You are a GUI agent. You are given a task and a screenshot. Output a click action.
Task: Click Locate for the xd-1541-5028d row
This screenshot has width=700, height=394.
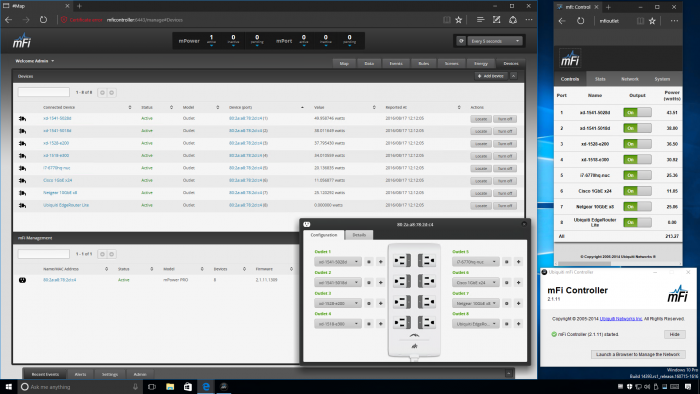coord(481,119)
